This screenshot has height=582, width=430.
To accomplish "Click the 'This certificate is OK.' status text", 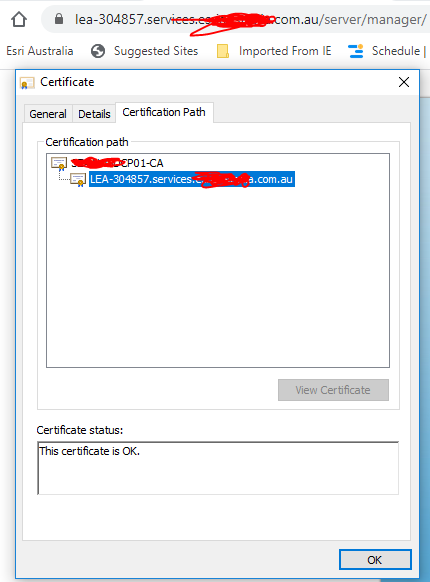I will click(89, 451).
